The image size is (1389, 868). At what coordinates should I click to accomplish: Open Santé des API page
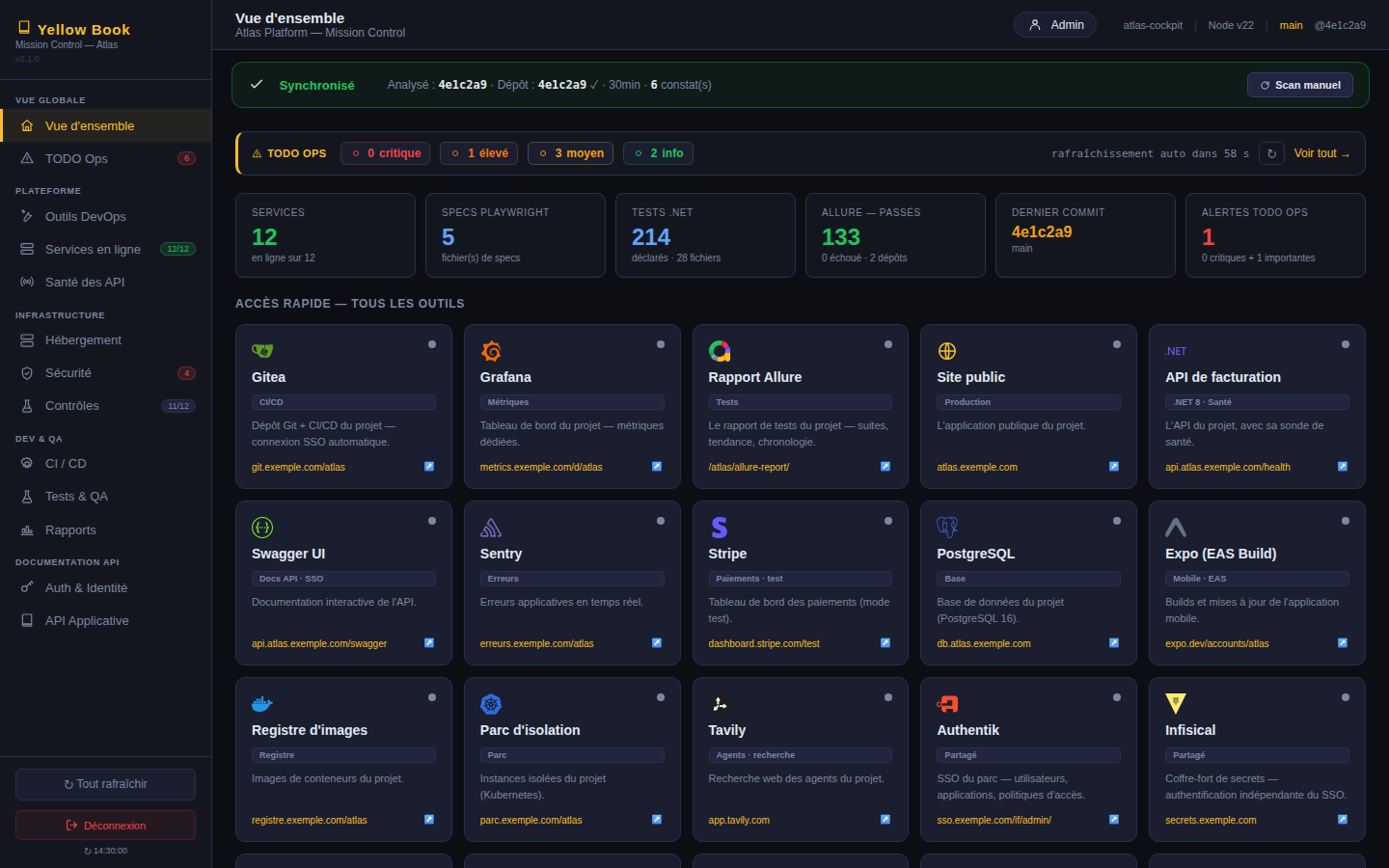[106, 282]
